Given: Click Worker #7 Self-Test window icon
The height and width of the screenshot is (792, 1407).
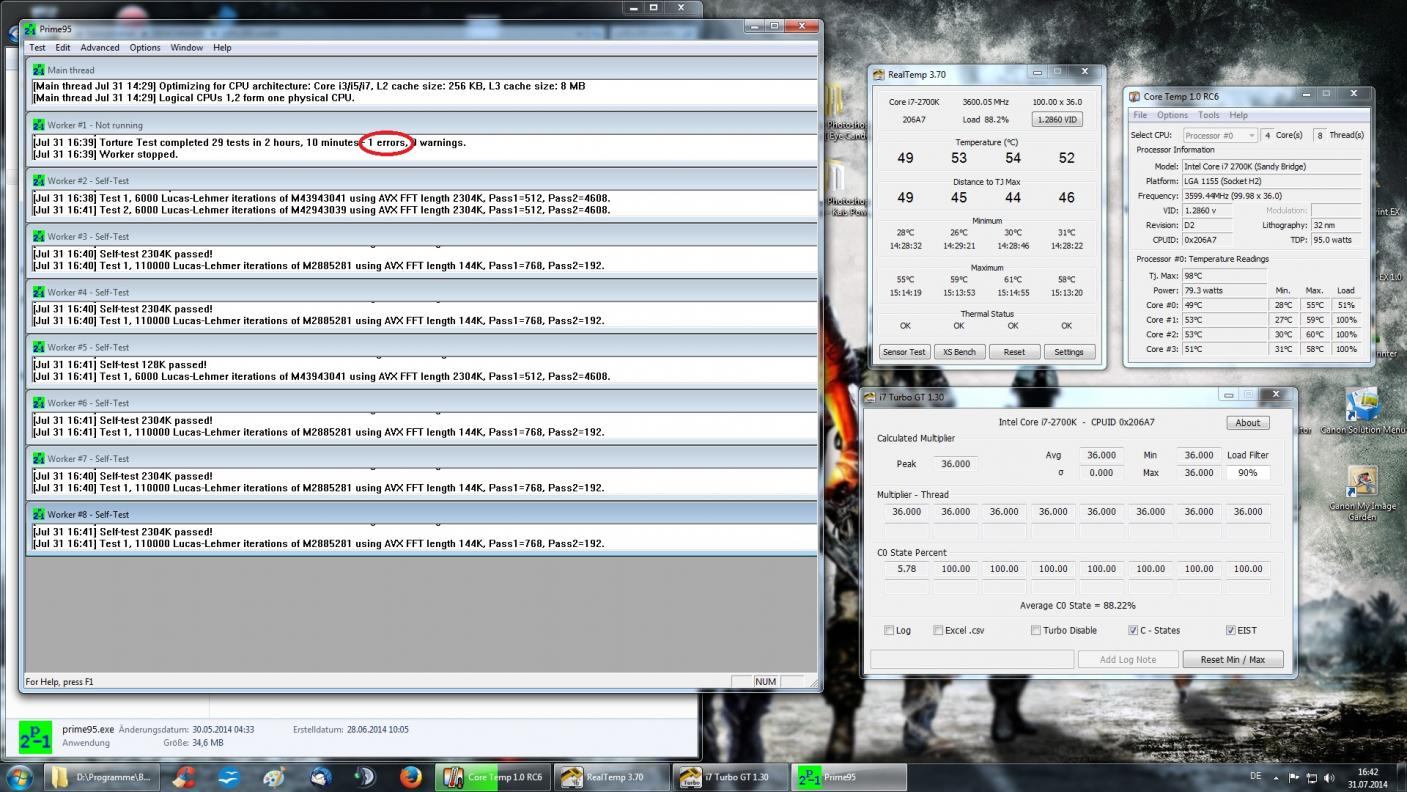Looking at the screenshot, I should [x=39, y=459].
